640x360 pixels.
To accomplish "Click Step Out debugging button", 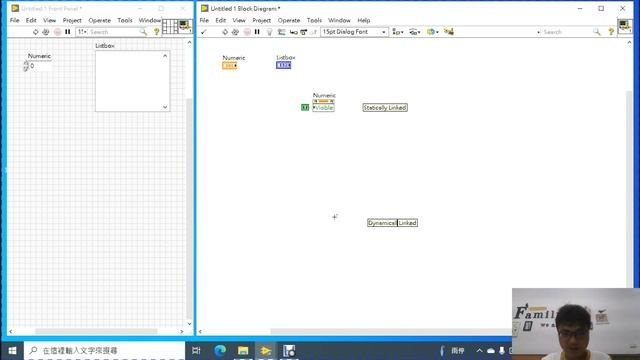I will [313, 32].
